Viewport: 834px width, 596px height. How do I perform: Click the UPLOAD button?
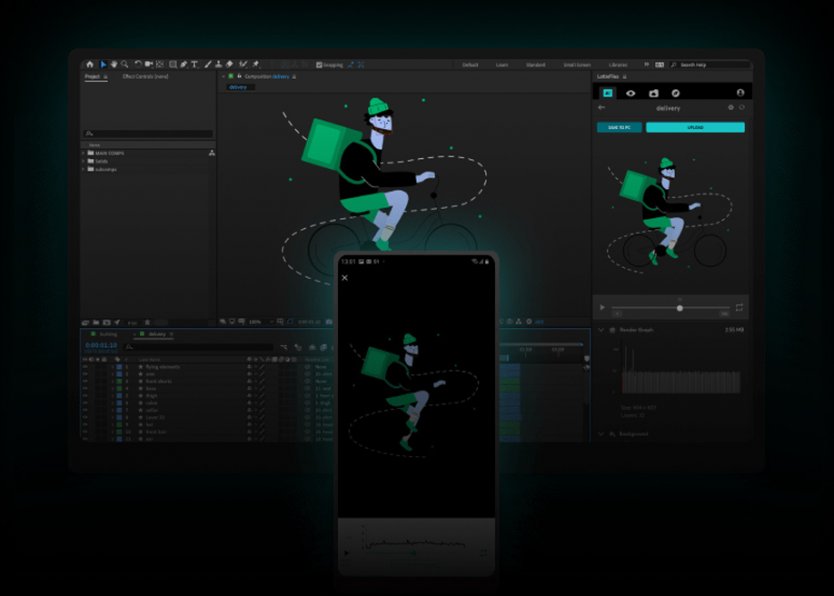[x=696, y=127]
